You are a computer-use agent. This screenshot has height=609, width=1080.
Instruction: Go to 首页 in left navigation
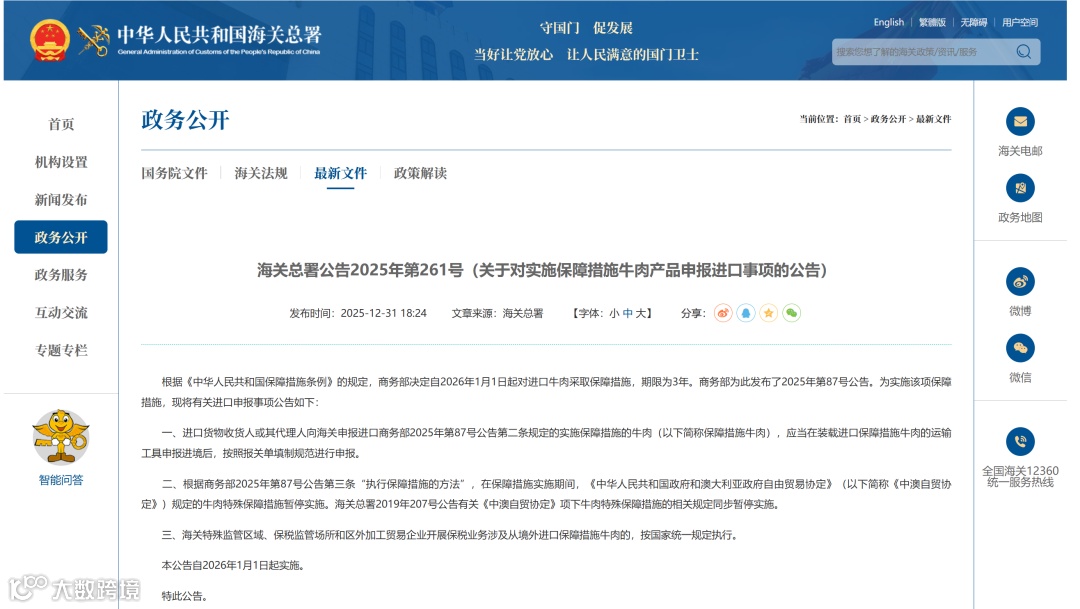[x=61, y=124]
